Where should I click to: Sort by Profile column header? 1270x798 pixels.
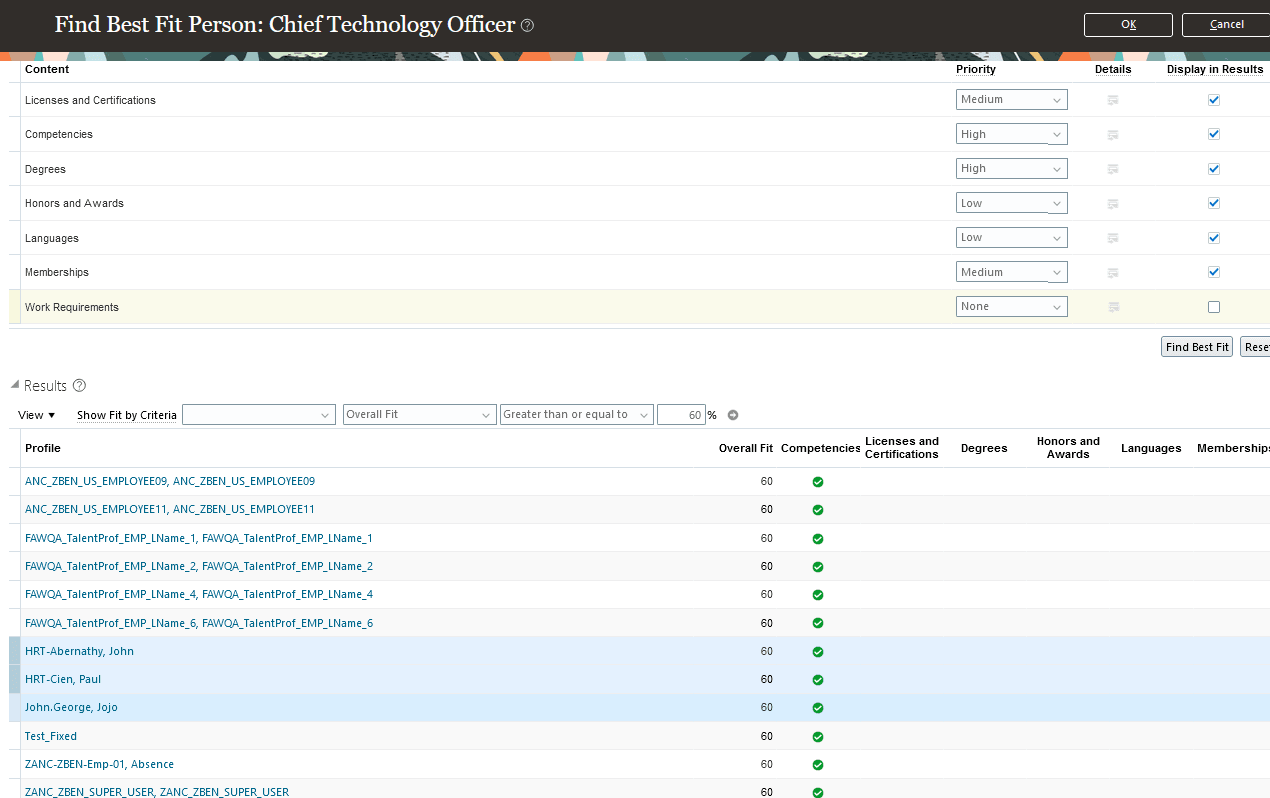pos(43,449)
